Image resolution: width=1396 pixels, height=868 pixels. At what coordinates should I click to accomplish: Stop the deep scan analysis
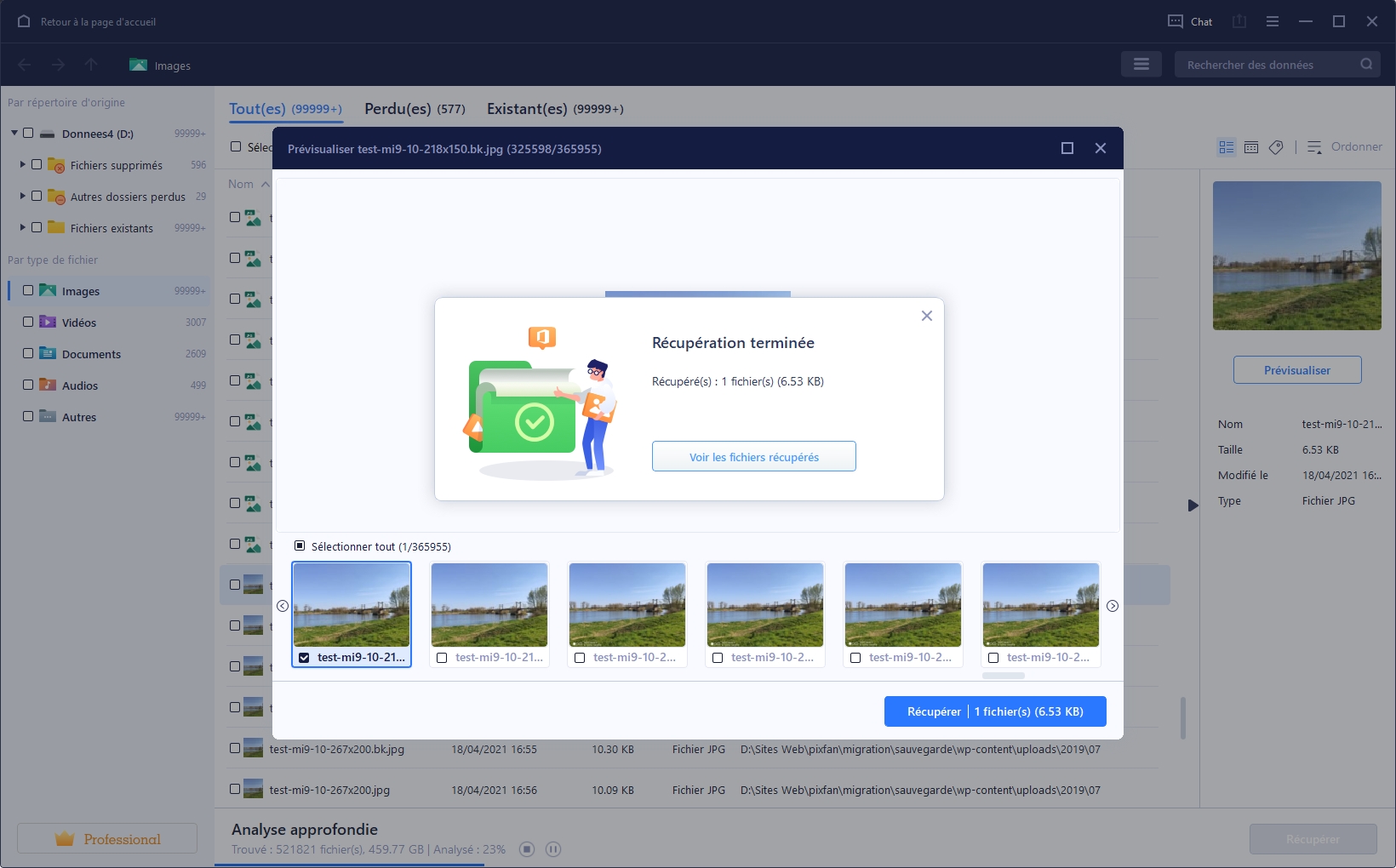click(527, 849)
